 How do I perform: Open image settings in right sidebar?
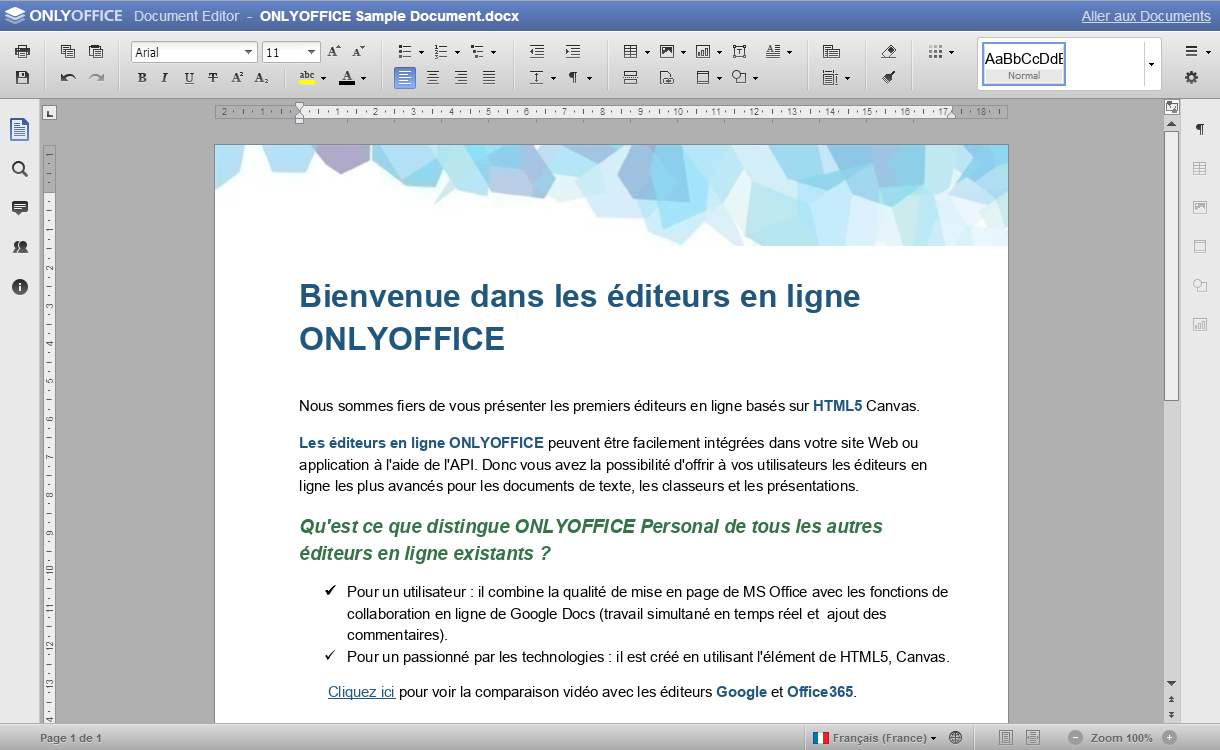tap(1200, 207)
